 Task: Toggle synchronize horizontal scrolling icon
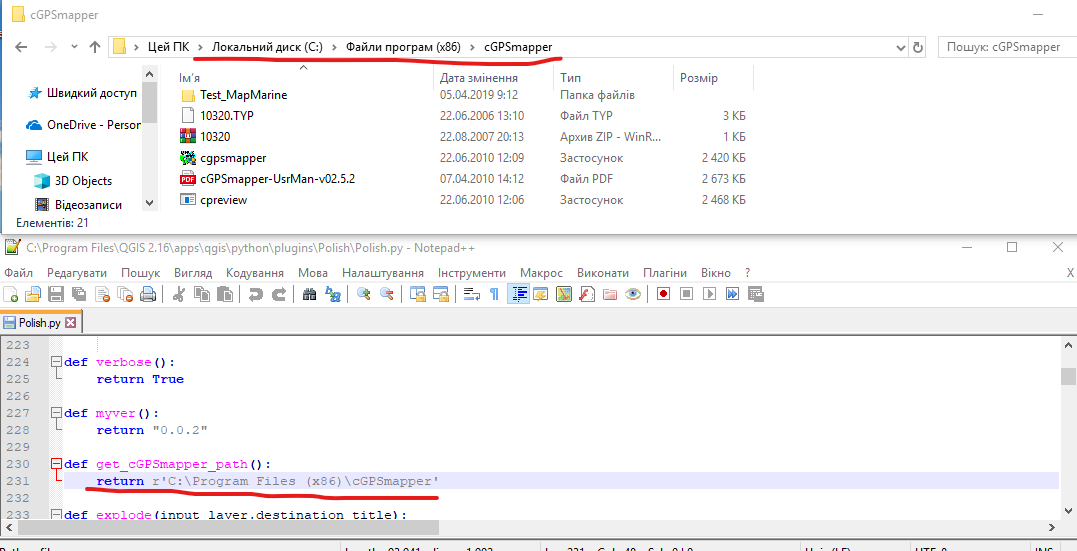tap(440, 294)
